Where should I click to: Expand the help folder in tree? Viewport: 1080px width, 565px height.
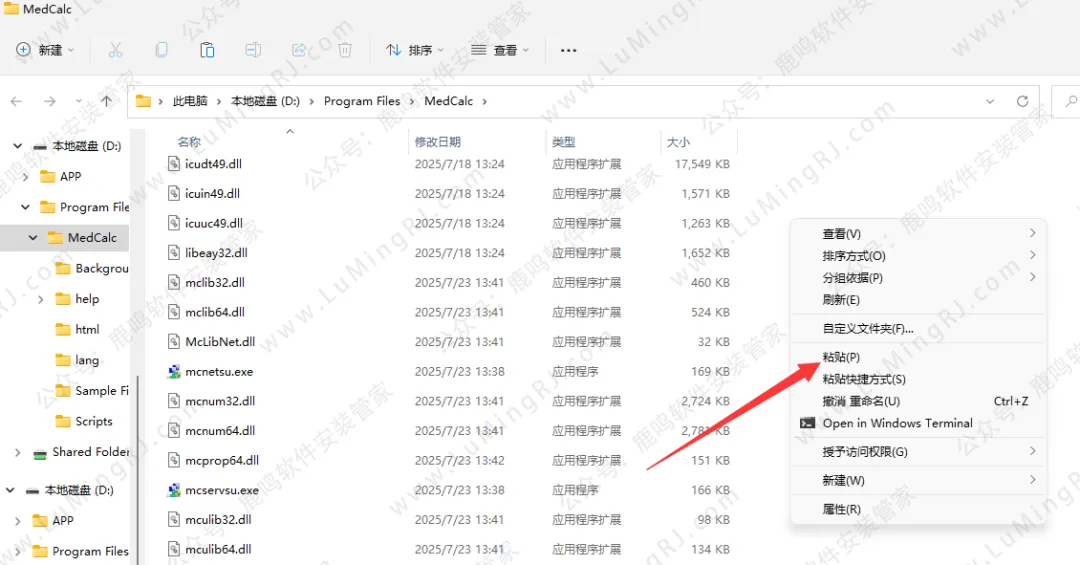[x=41, y=299]
